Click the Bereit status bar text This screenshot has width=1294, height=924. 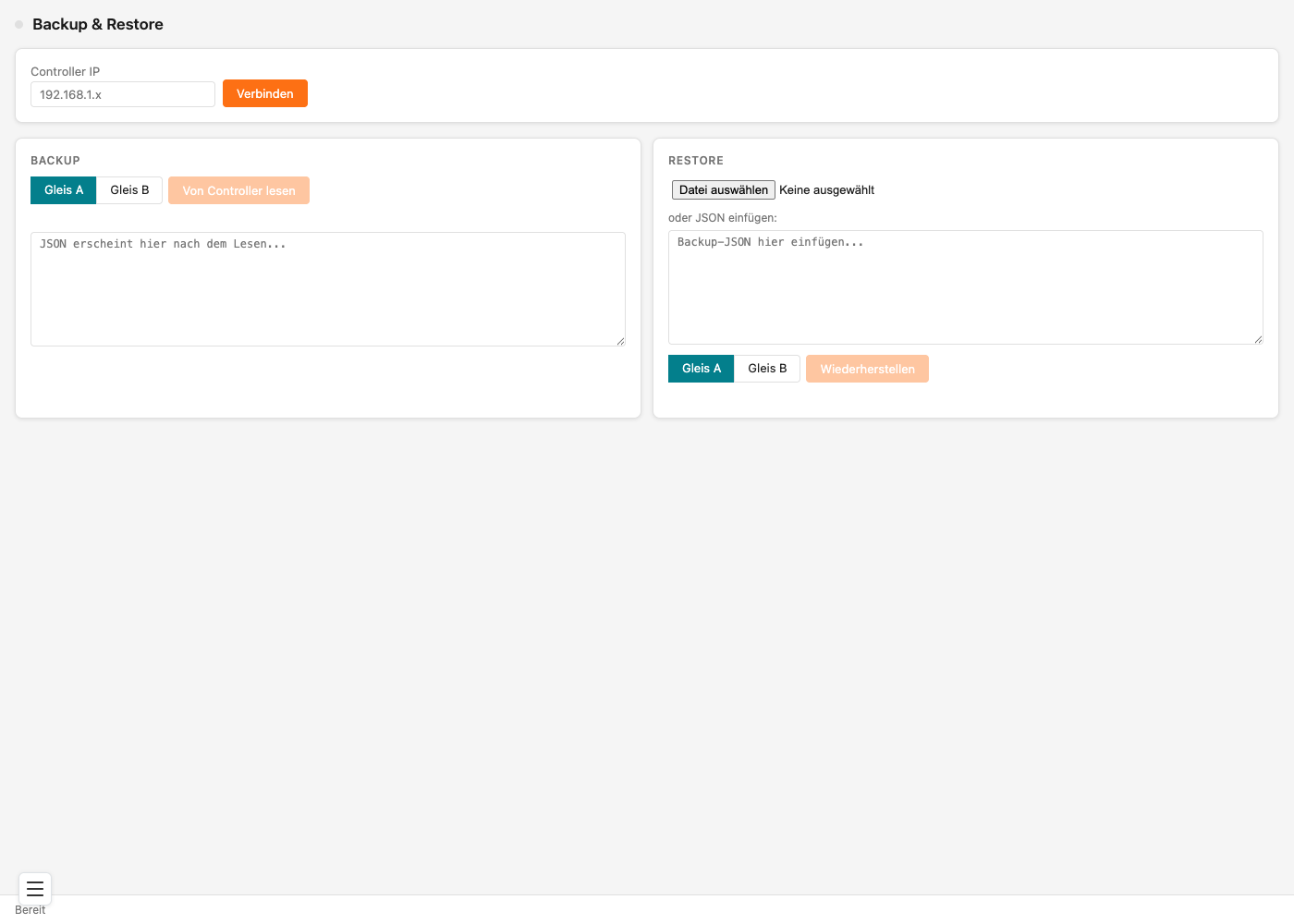coord(31,910)
